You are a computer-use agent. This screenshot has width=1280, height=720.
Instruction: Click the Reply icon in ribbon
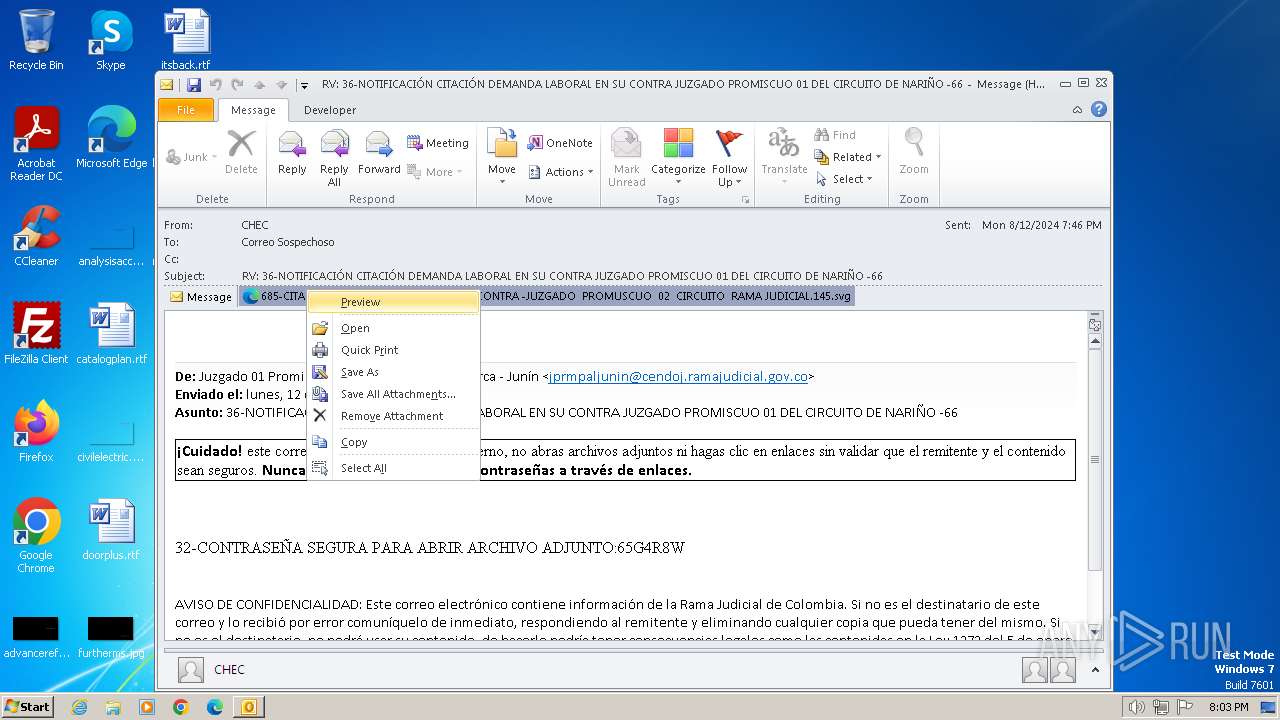[292, 154]
